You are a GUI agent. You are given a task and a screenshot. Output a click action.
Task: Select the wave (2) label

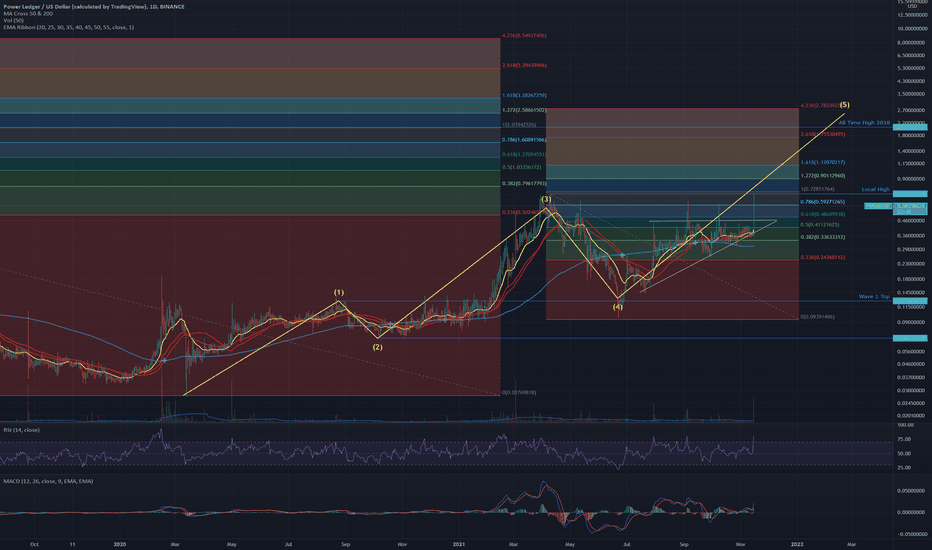377,347
